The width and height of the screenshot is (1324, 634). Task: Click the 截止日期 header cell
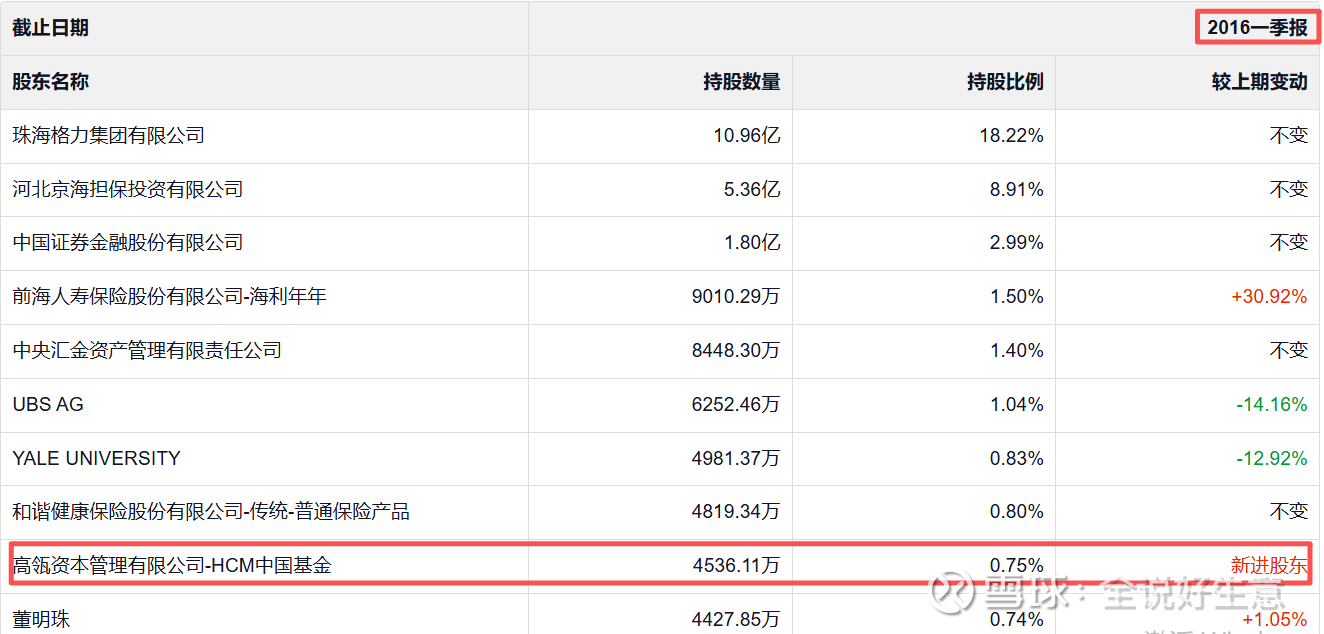coord(51,28)
